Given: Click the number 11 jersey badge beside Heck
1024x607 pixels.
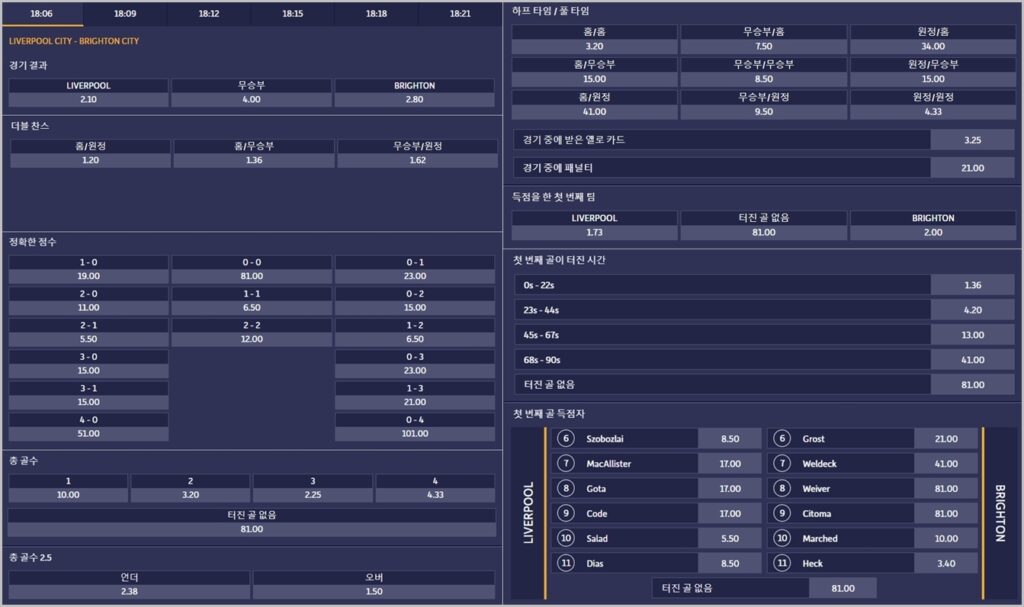Looking at the screenshot, I should click(x=782, y=563).
